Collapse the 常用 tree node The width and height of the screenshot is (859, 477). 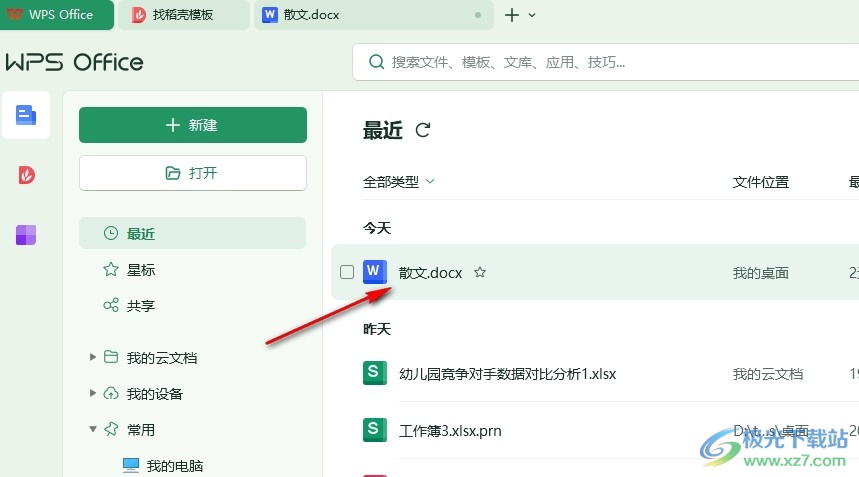pos(93,429)
